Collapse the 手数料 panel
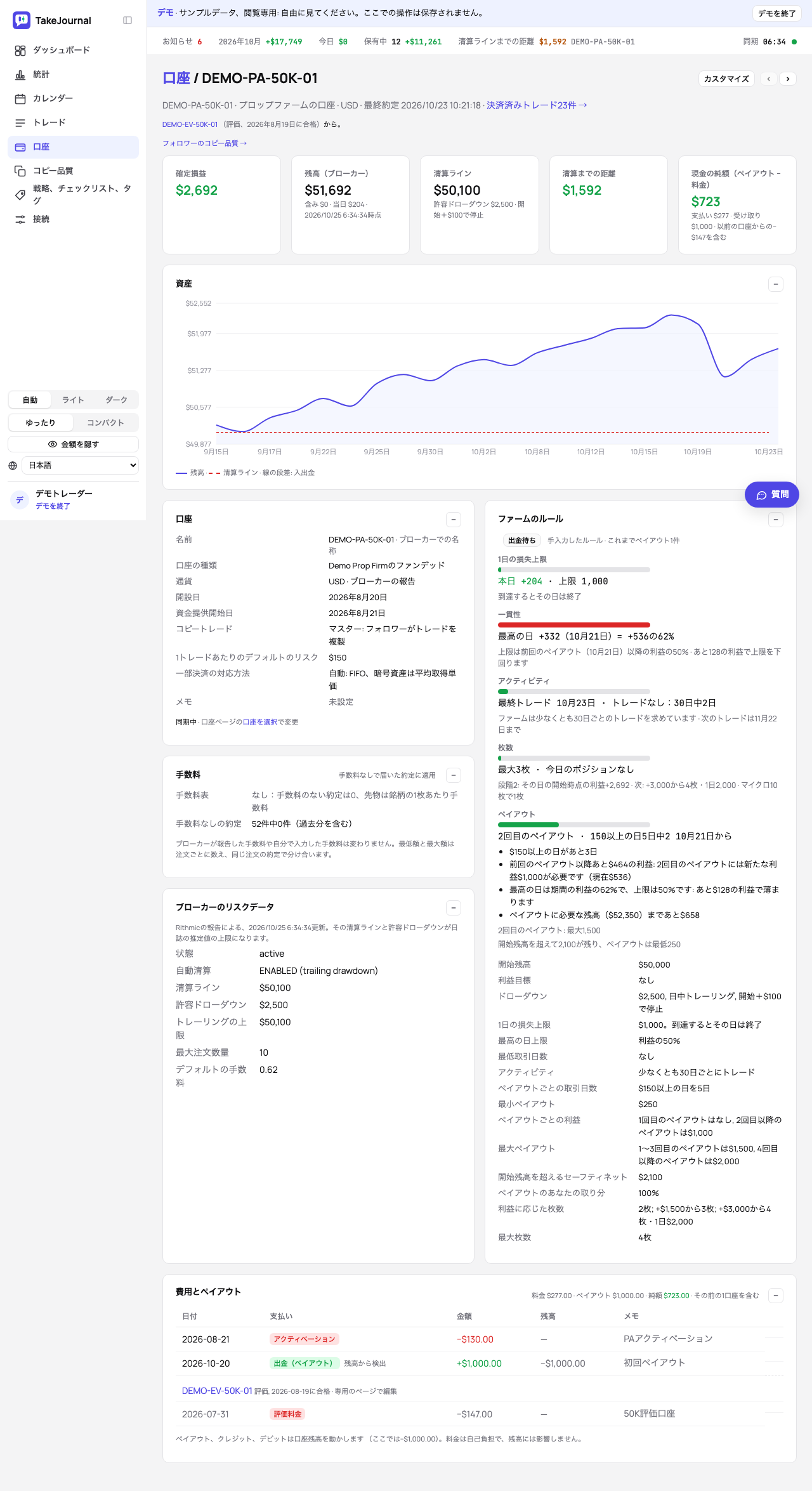 (x=454, y=775)
